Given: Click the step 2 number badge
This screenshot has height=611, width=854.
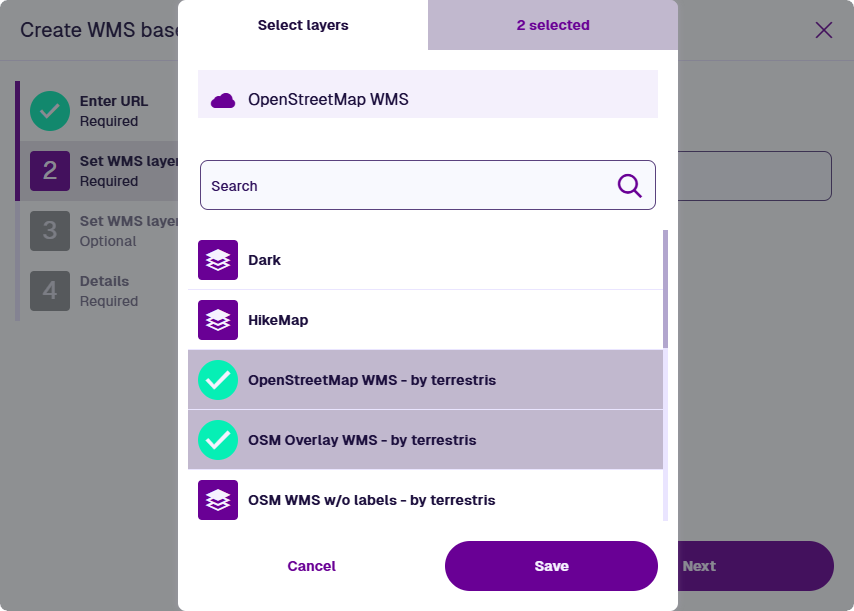Looking at the screenshot, I should [x=49, y=171].
